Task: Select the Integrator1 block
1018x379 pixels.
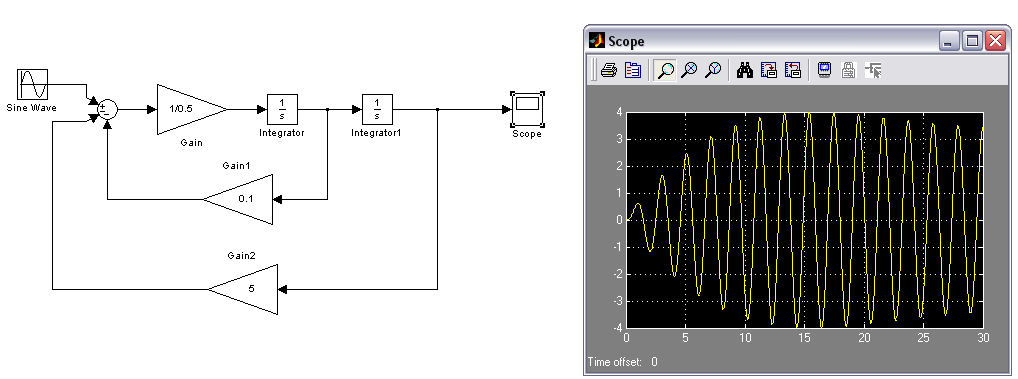Action: pyautogui.click(x=377, y=110)
